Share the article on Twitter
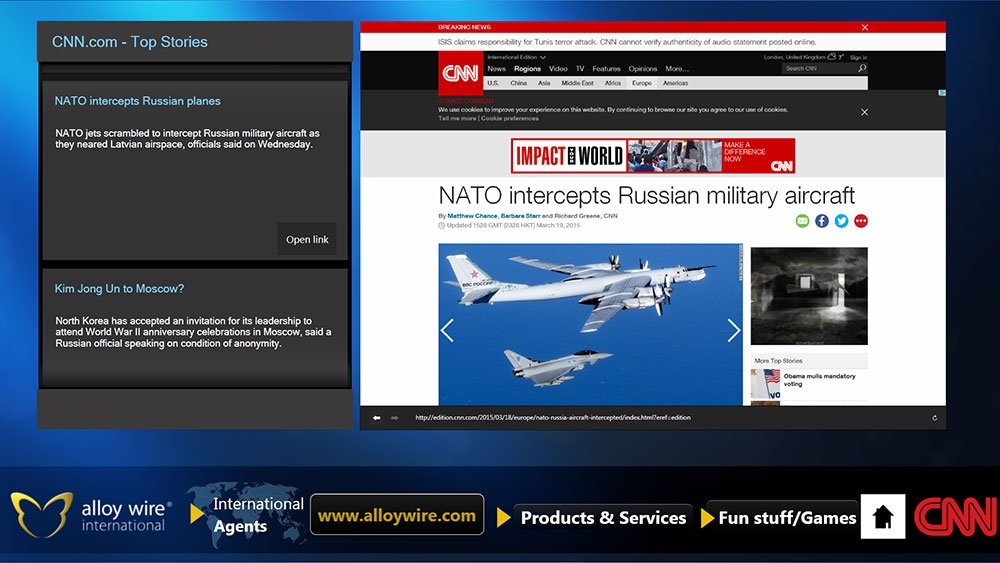Screen dimensions: 1000x563 [841, 221]
